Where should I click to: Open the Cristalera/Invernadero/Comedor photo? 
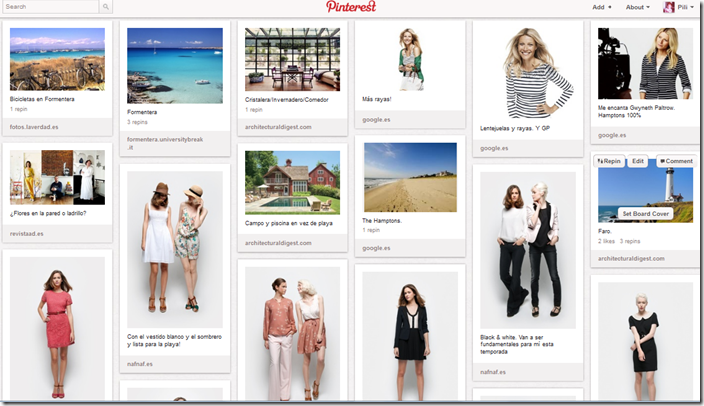click(x=292, y=59)
